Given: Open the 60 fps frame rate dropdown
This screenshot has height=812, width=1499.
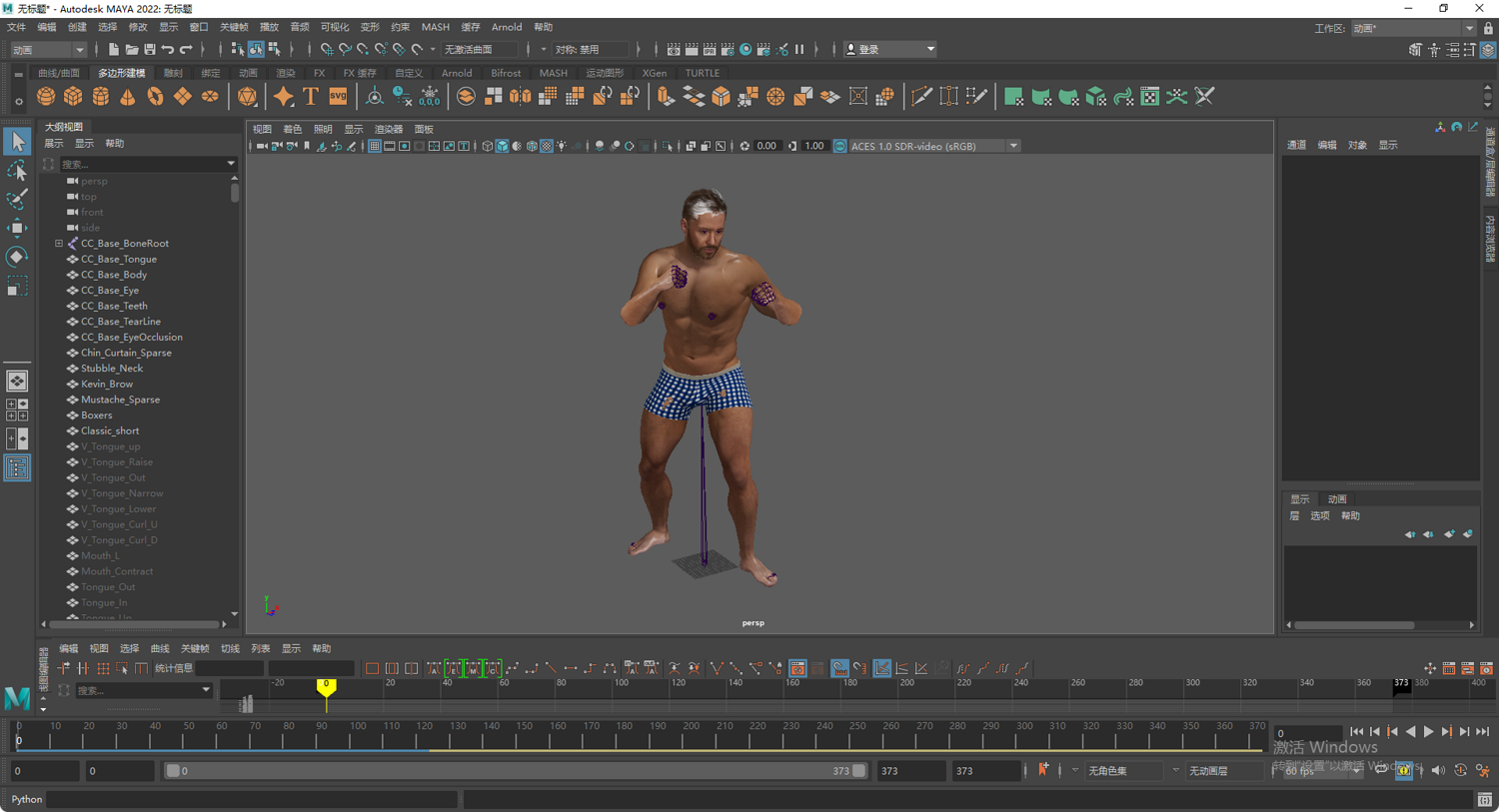Looking at the screenshot, I should pos(1355,771).
